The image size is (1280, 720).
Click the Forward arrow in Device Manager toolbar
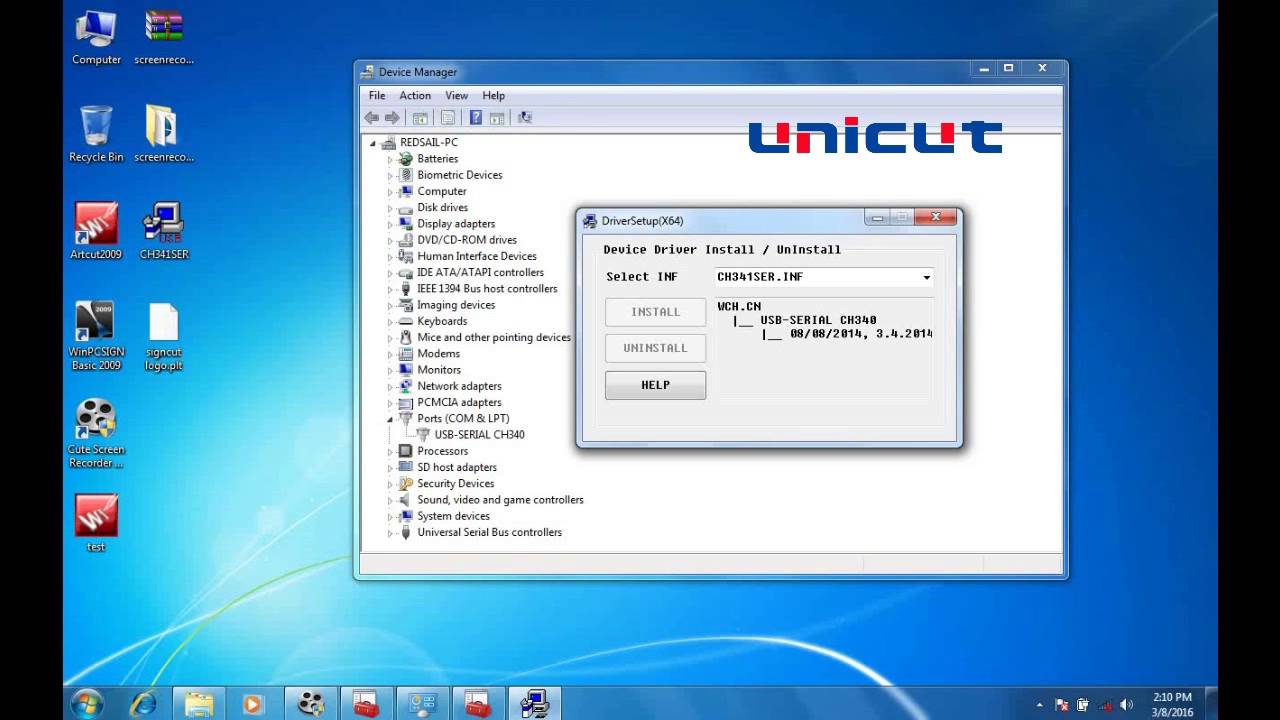click(392, 118)
